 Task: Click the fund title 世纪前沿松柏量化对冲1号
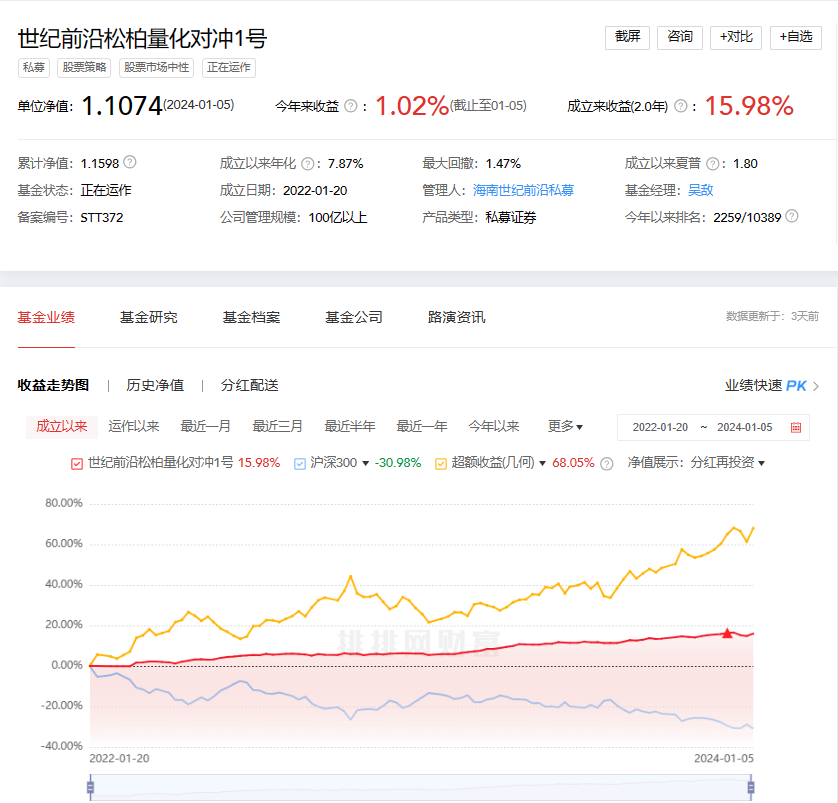pos(143,38)
